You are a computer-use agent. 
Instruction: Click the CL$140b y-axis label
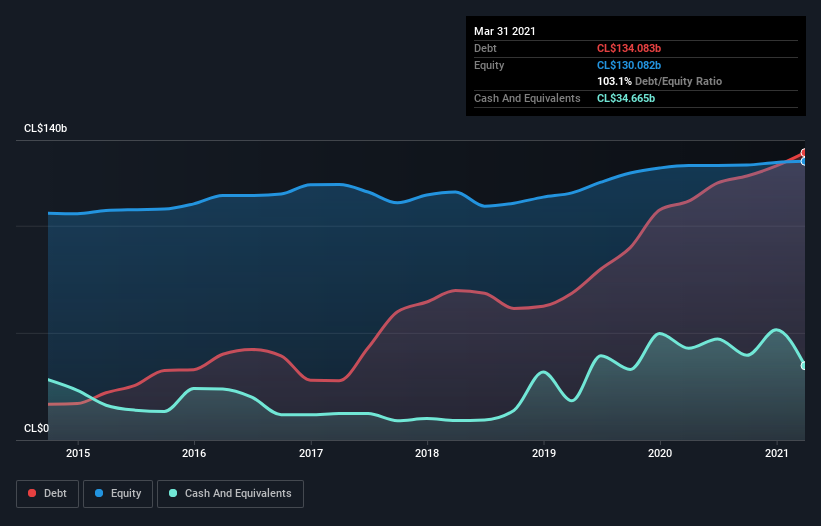click(46, 128)
